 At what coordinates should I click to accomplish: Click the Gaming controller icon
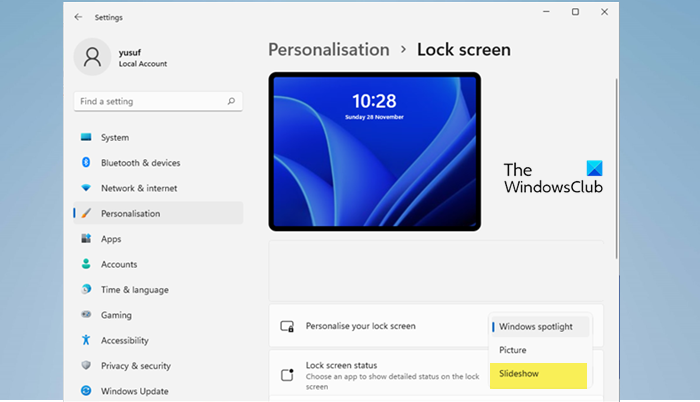86,314
